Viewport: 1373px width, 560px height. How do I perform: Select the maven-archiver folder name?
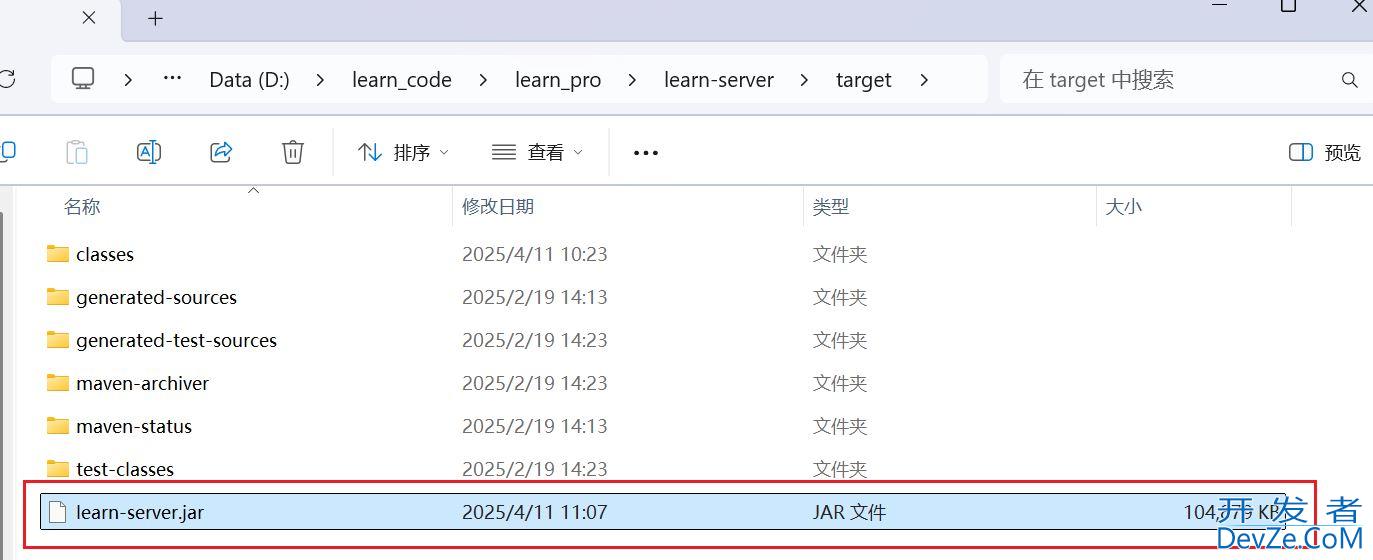pos(143,383)
